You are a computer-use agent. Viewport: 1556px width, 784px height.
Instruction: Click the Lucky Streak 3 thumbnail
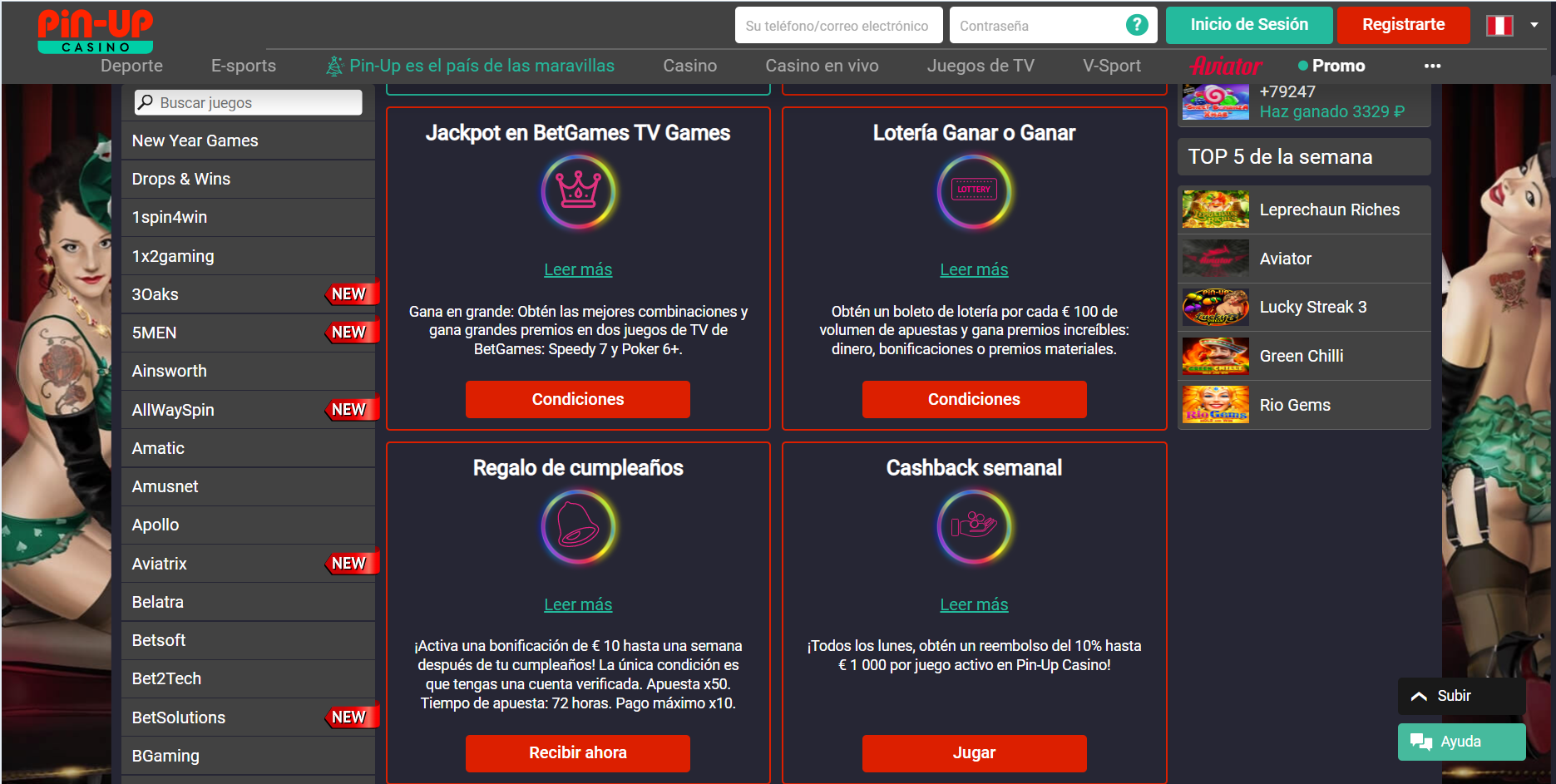tap(1215, 307)
